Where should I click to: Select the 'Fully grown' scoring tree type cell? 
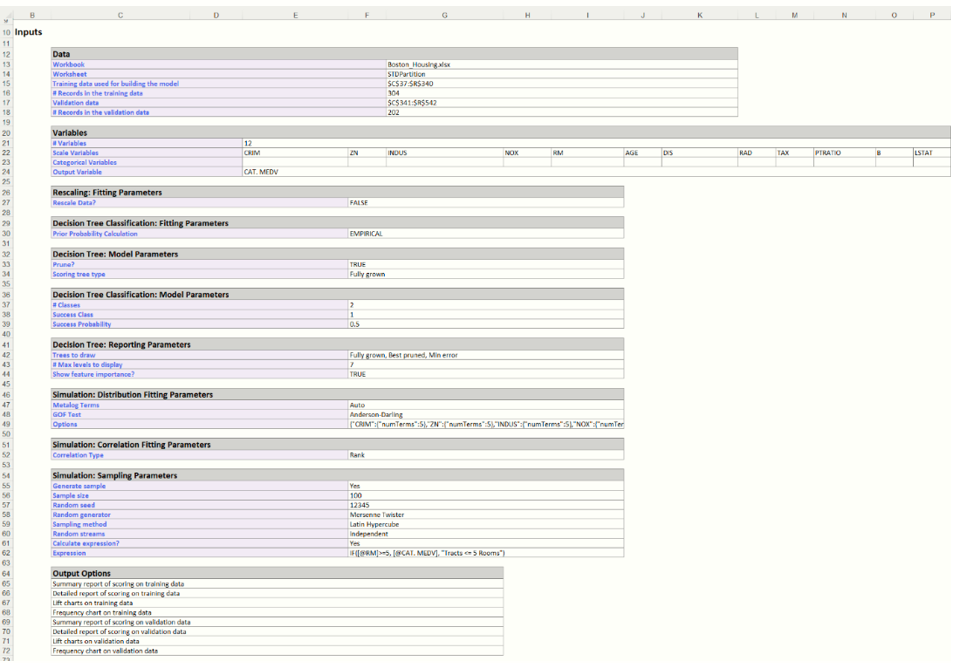pyautogui.click(x=368, y=274)
